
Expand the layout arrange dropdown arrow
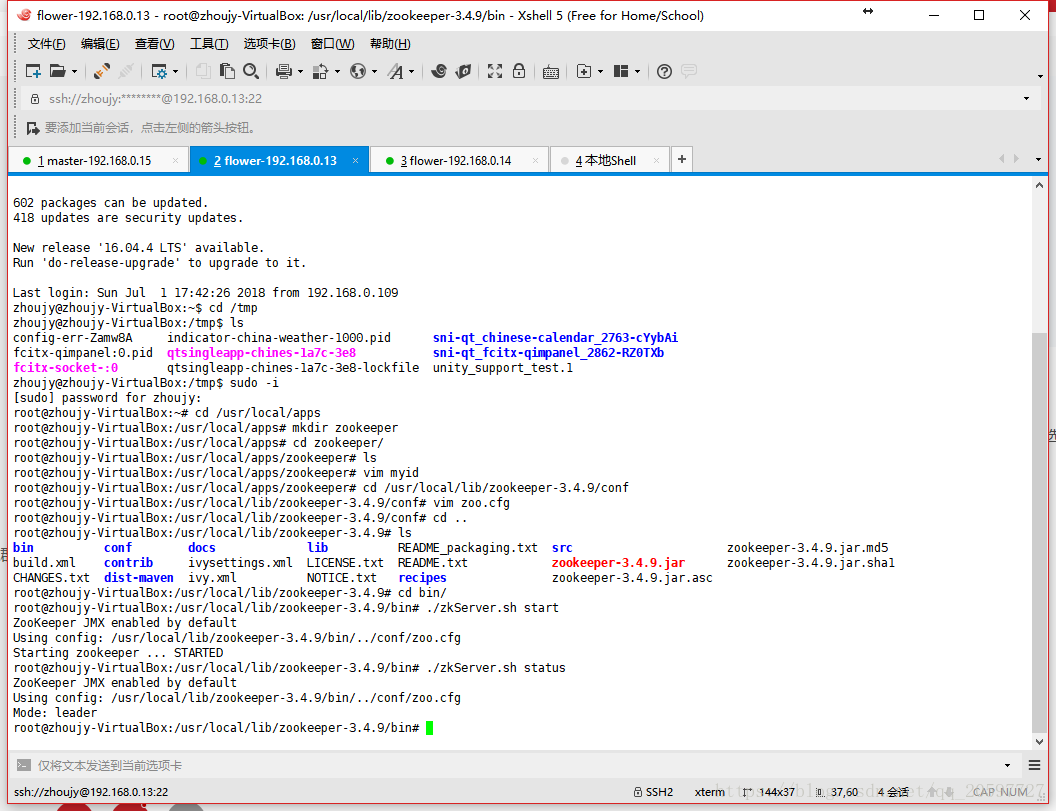coord(637,71)
